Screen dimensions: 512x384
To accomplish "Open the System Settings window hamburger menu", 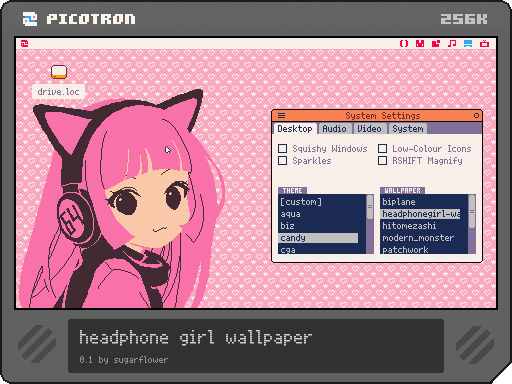I will pos(281,116).
